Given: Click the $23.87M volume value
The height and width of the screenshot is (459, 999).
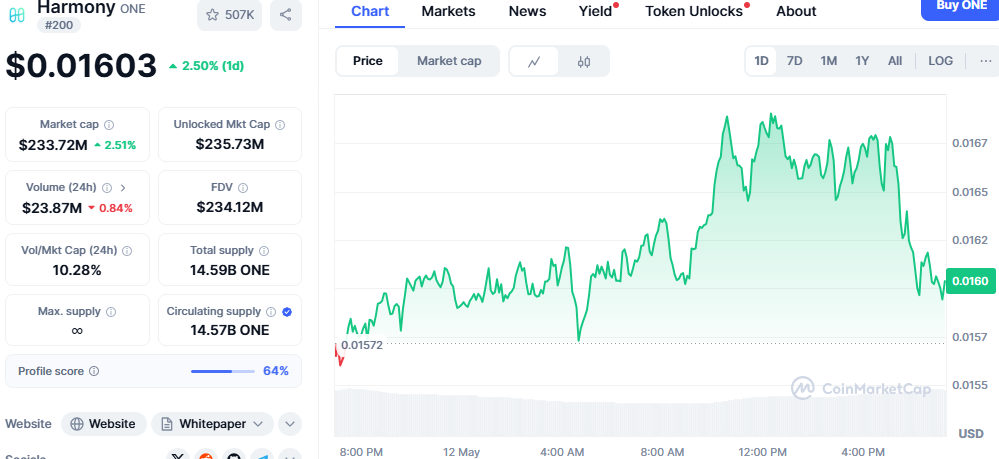Looking at the screenshot, I should tap(52, 208).
